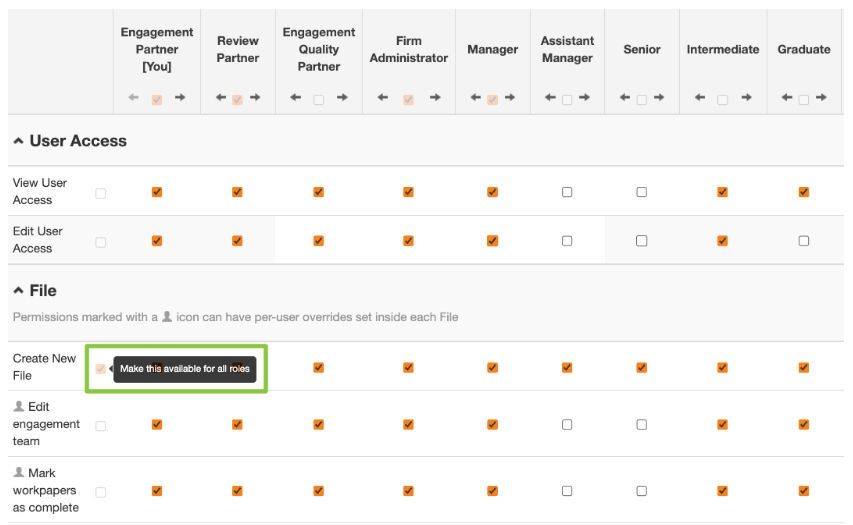Image resolution: width=853 pixels, height=525 pixels.
Task: Uncheck Create New File for Senior
Action: click(642, 367)
